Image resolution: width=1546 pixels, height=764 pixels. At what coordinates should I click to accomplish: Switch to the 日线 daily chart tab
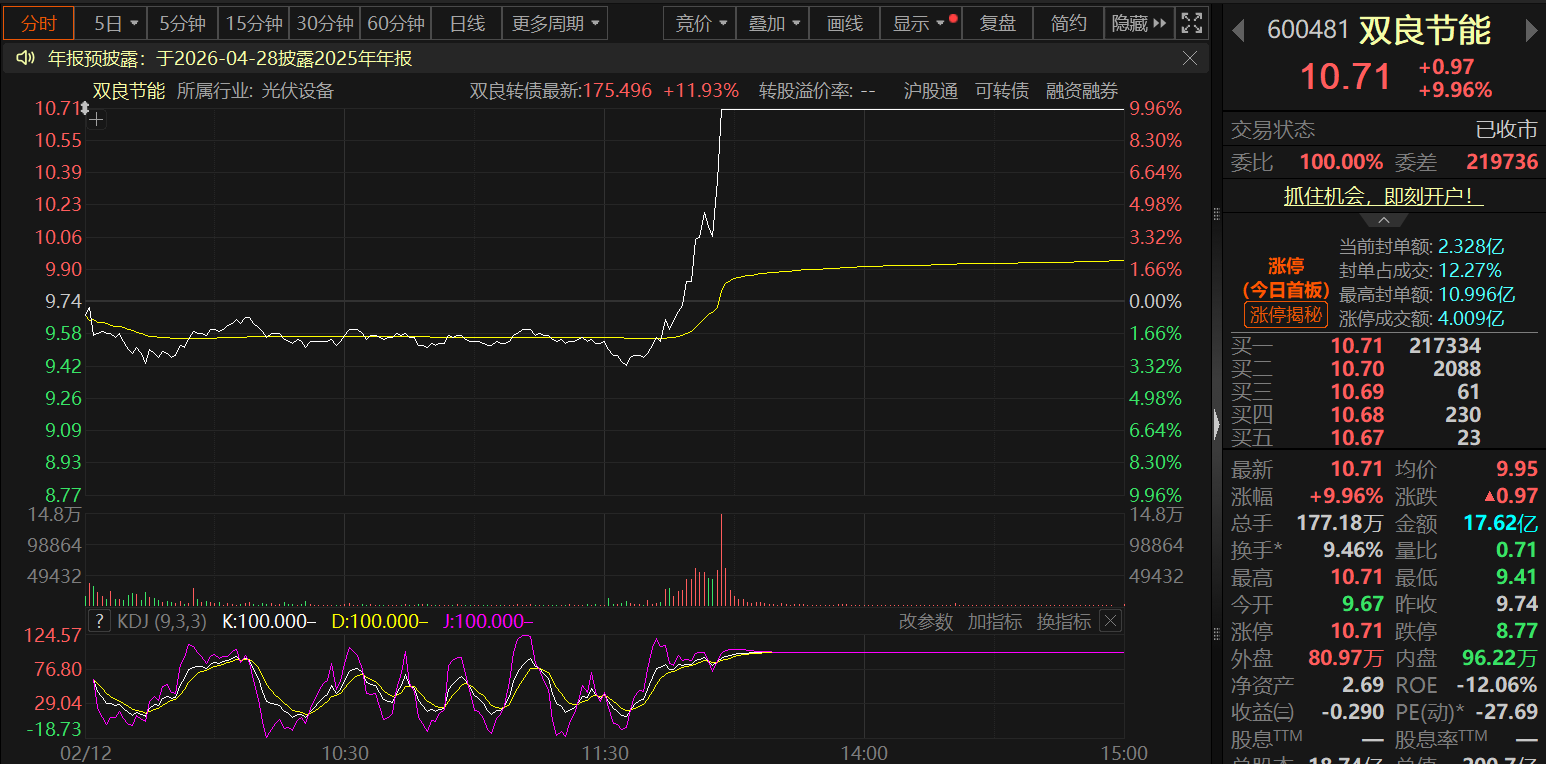[467, 23]
